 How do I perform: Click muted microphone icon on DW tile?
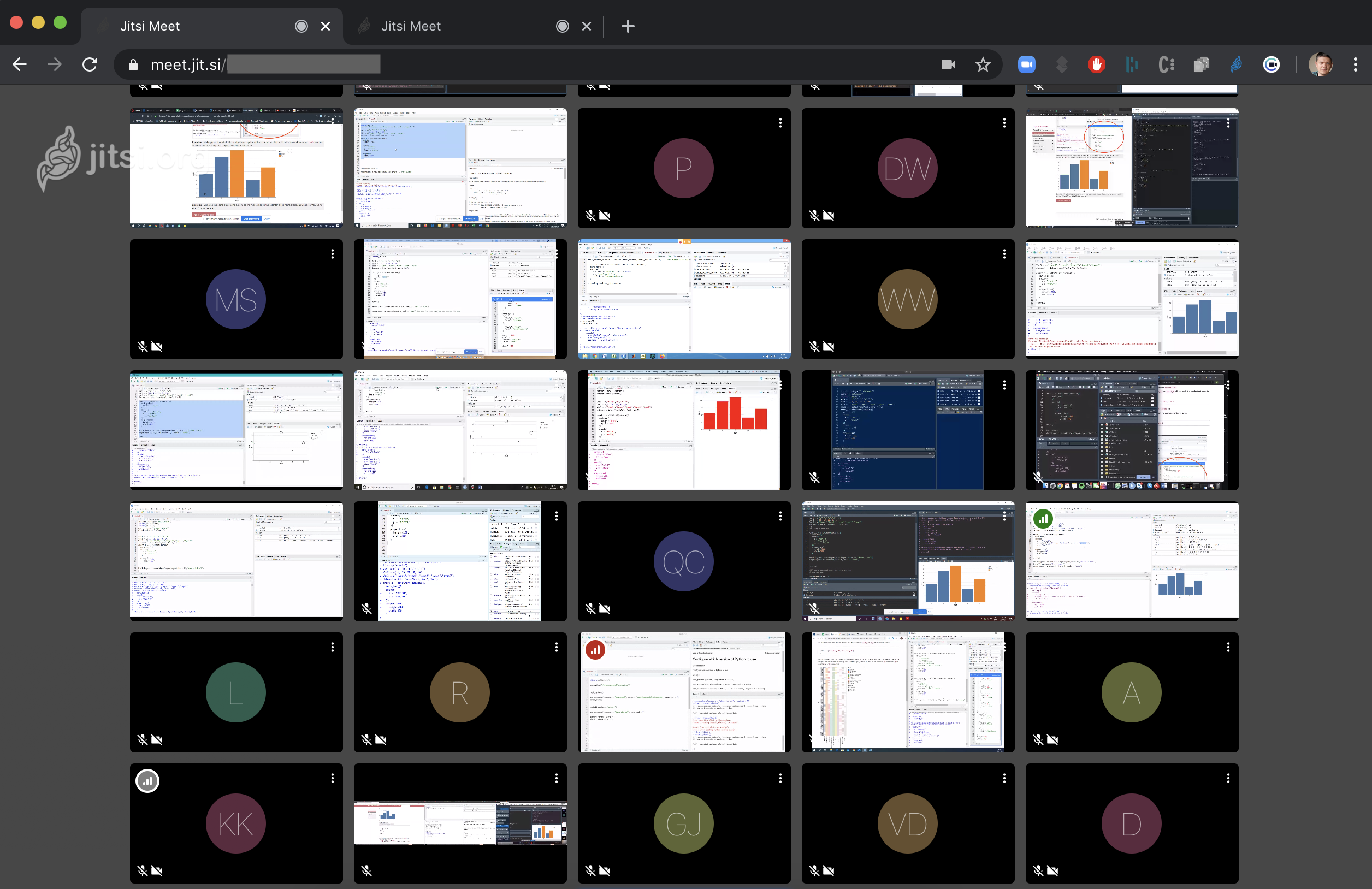coord(814,215)
